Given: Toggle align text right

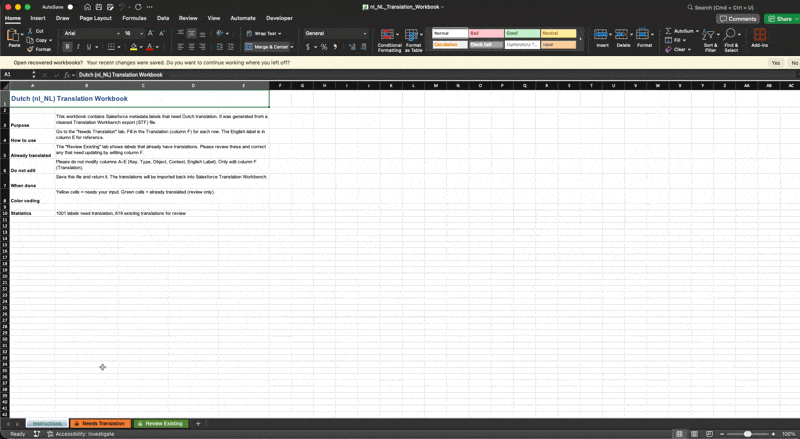Looking at the screenshot, I should pyautogui.click(x=202, y=47).
